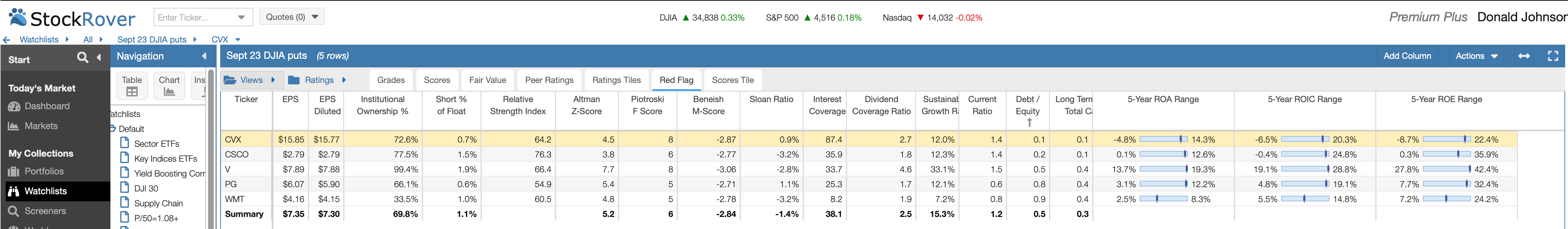Switch to the Chart view button
This screenshot has height=229, width=1568.
pos(169,86)
